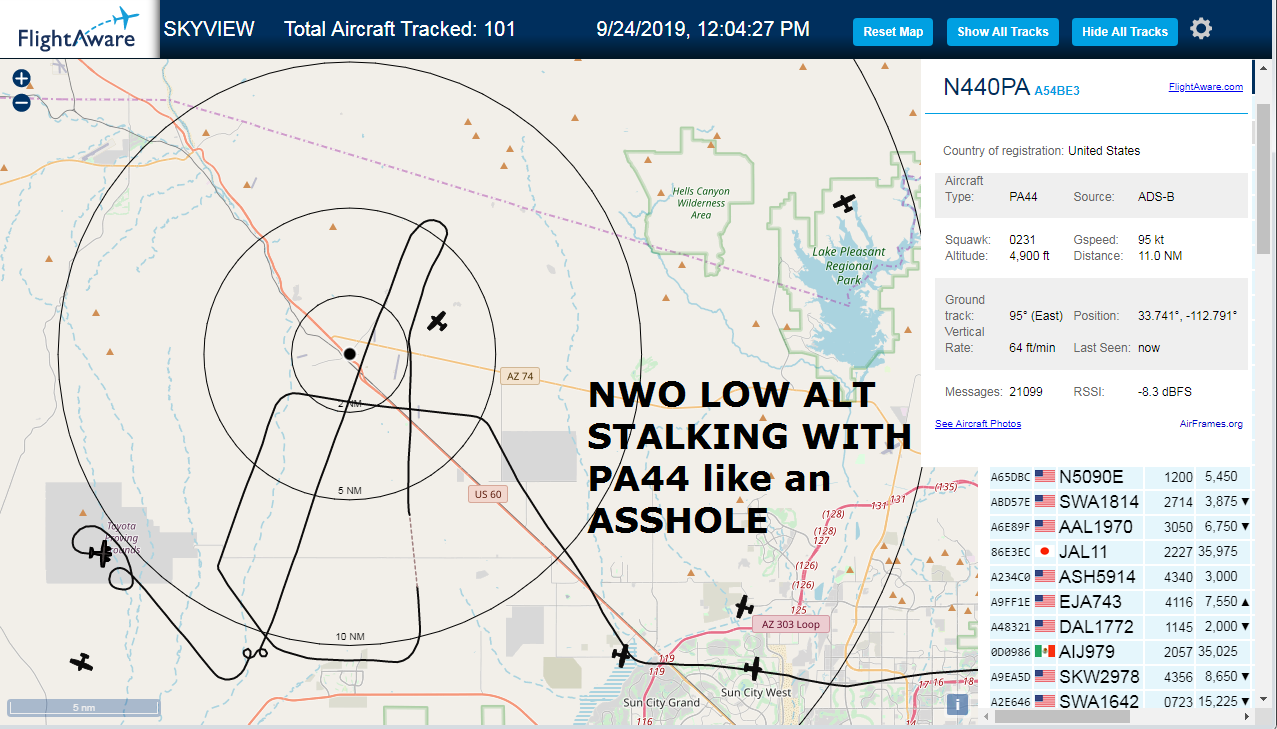Viewport: 1277px width, 729px height.
Task: Click the Japan flag in the JAL11 row
Action: (x=1044, y=552)
